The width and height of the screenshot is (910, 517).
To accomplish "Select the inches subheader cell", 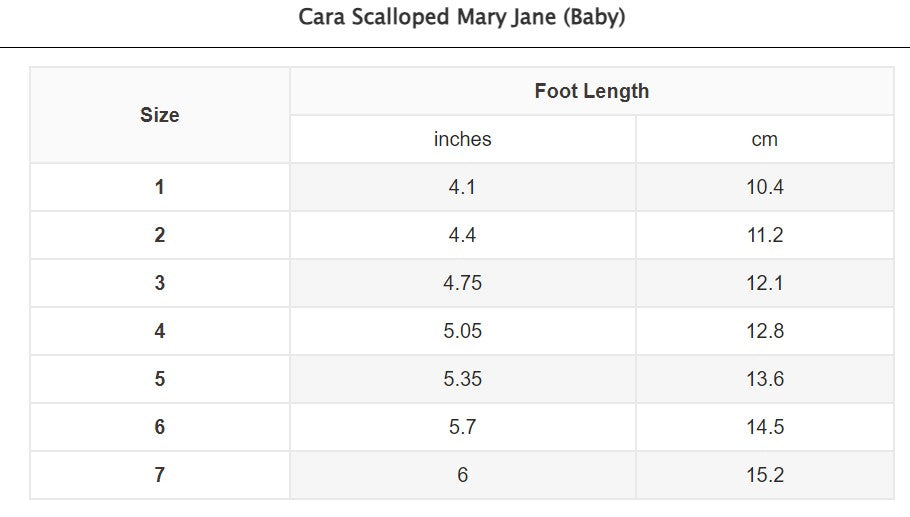I will point(463,139).
